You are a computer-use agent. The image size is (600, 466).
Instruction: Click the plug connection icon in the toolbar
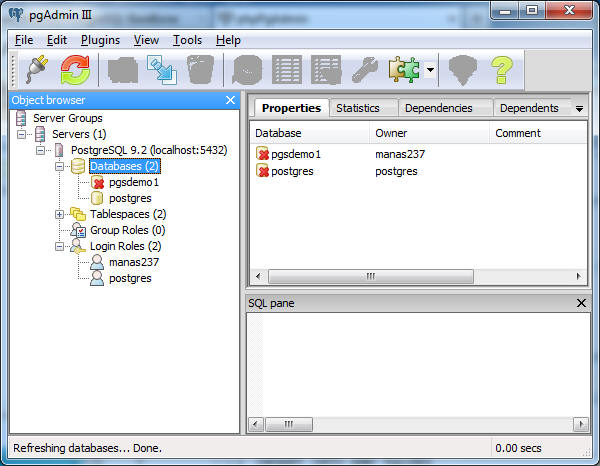(37, 69)
